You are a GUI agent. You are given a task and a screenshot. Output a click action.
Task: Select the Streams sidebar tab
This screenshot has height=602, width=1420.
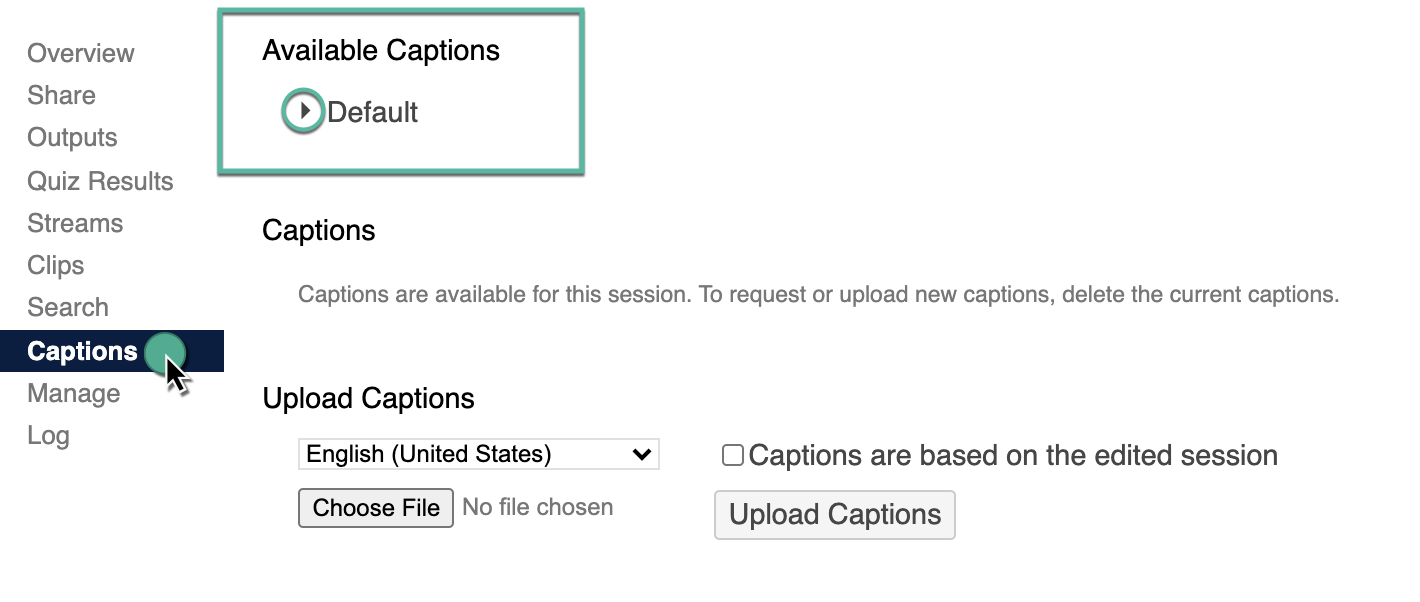click(75, 223)
